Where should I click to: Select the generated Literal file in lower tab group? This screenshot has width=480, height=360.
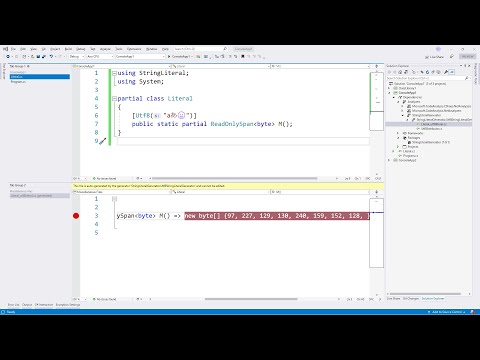click(x=40, y=196)
